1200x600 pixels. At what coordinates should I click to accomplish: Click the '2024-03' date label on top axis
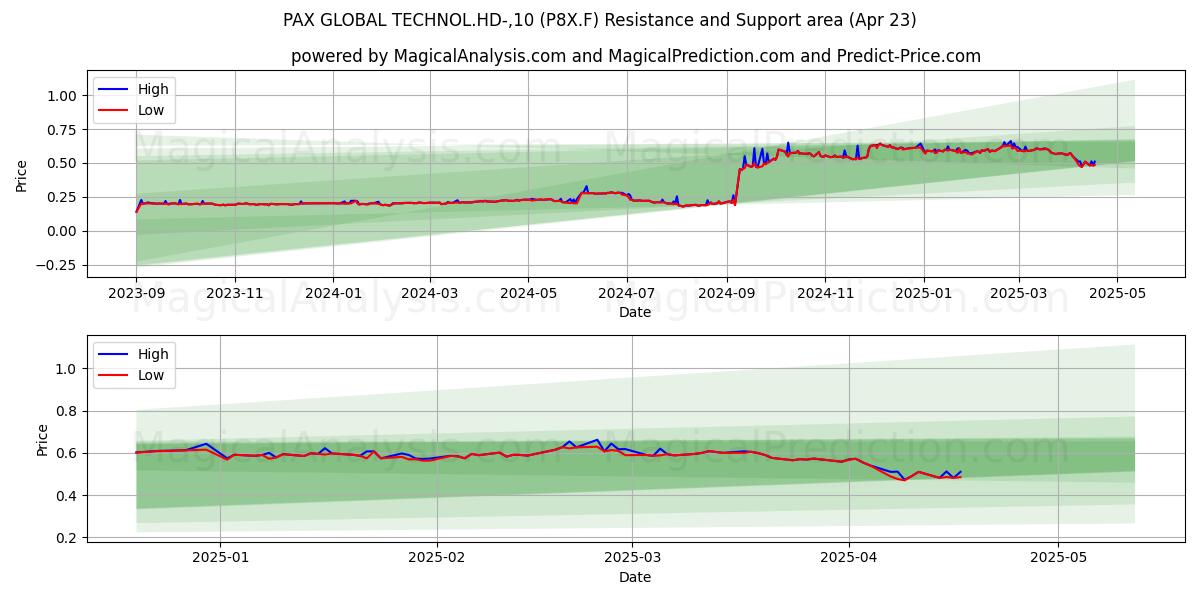click(429, 293)
